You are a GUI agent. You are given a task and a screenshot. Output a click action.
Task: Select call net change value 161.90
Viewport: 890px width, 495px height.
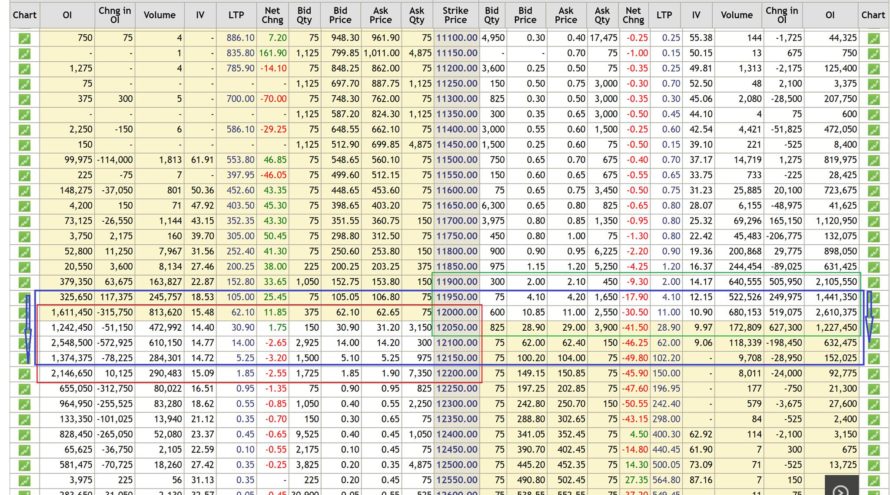click(273, 53)
